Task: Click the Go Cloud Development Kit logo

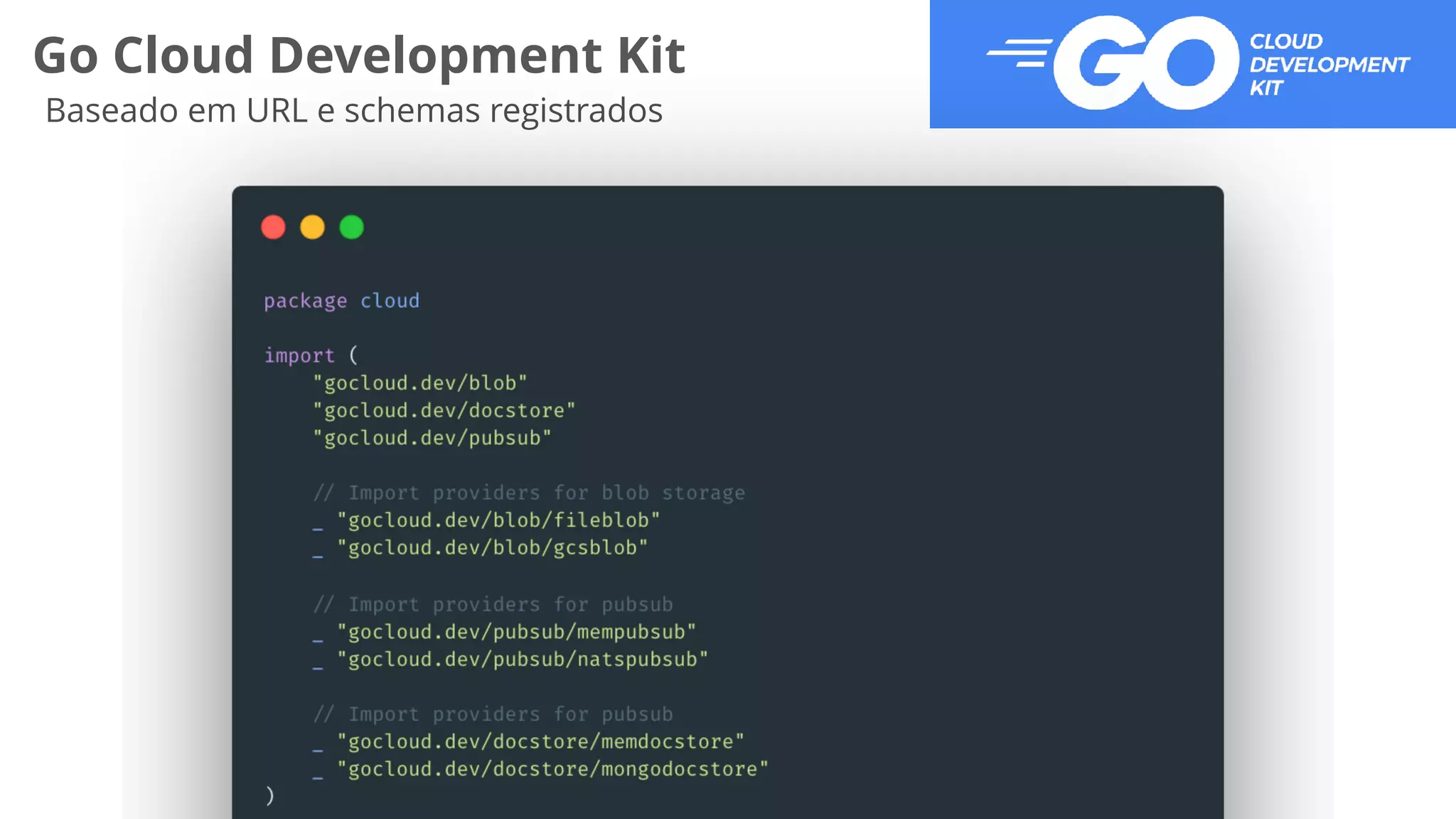Action: pos(1192,64)
